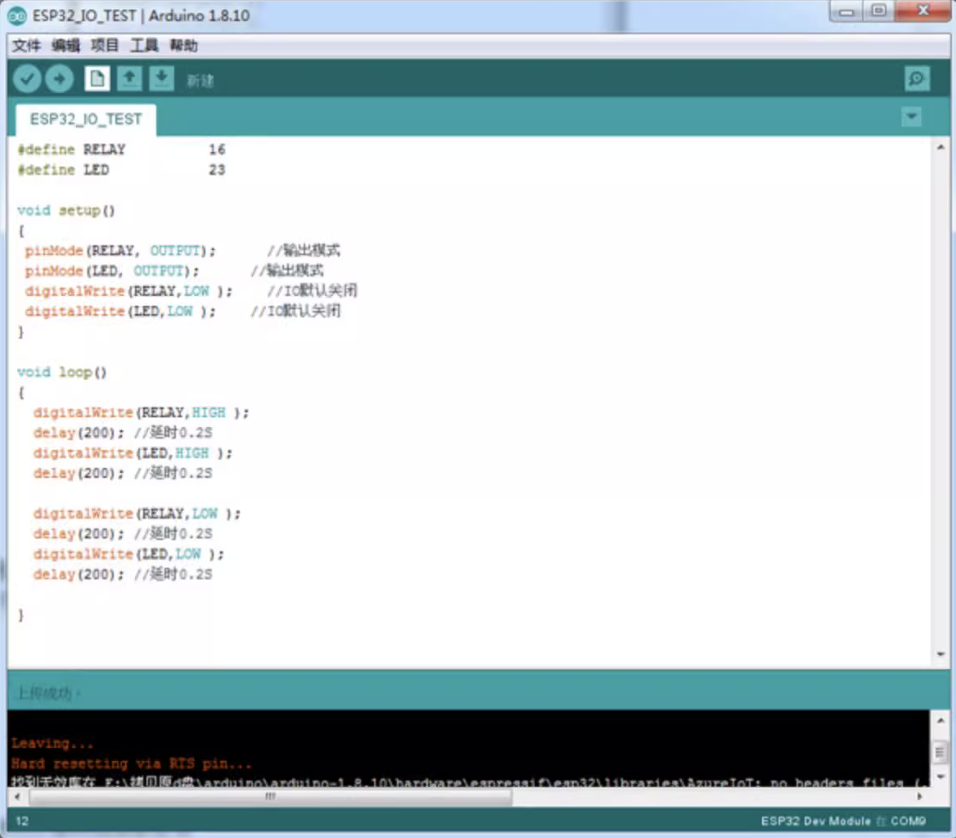This screenshot has width=956, height=838.
Task: Expand the tab options dropdown arrow
Action: pyautogui.click(x=911, y=117)
